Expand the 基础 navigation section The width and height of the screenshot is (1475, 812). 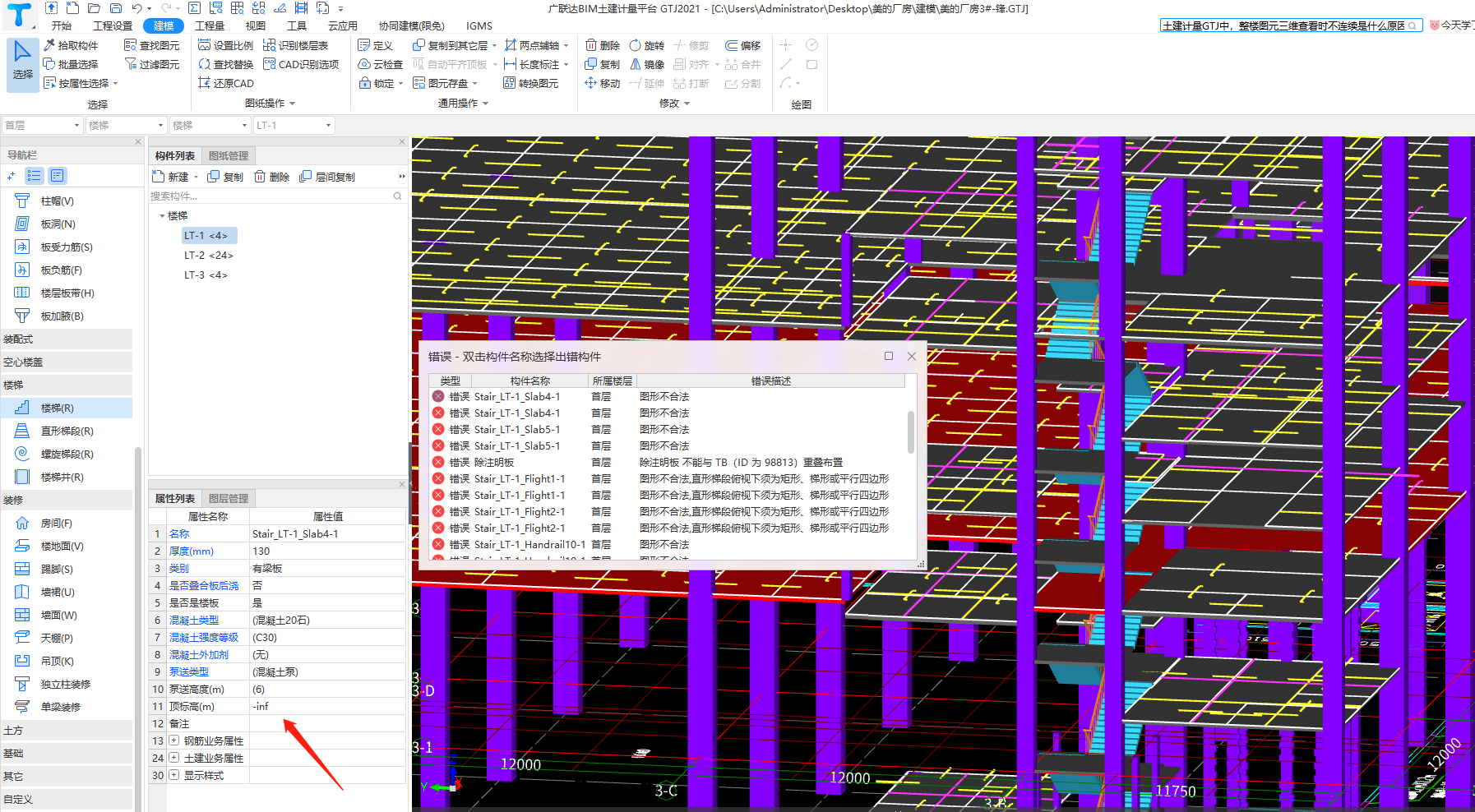(x=66, y=753)
